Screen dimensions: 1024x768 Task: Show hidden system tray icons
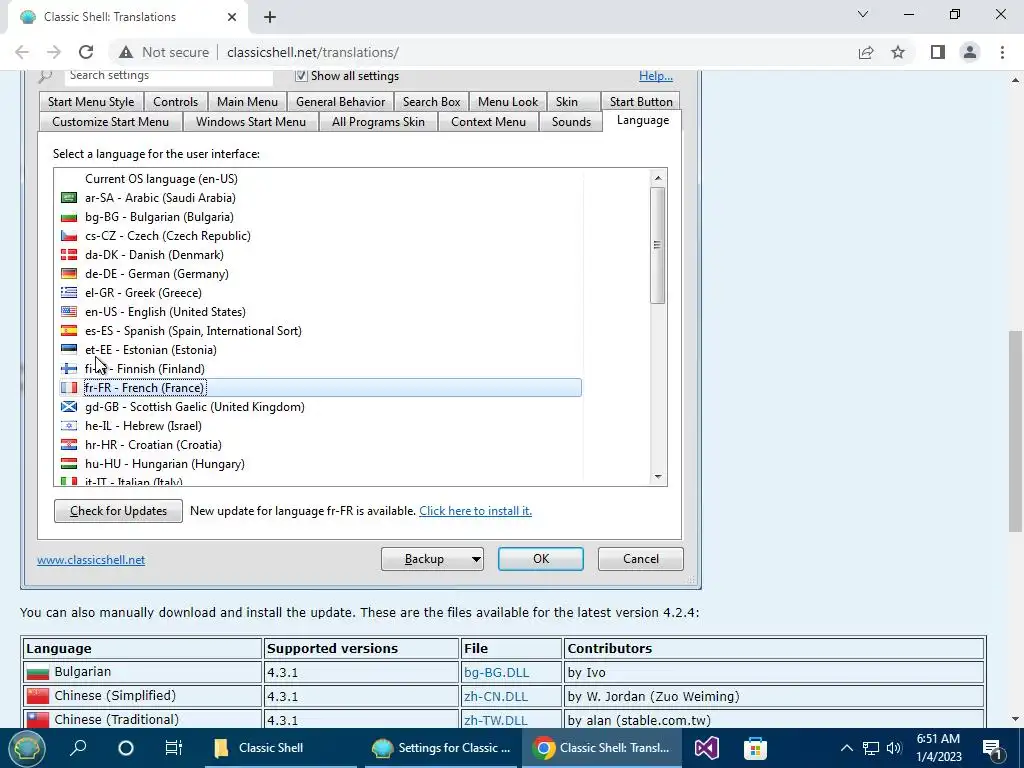[x=846, y=748]
